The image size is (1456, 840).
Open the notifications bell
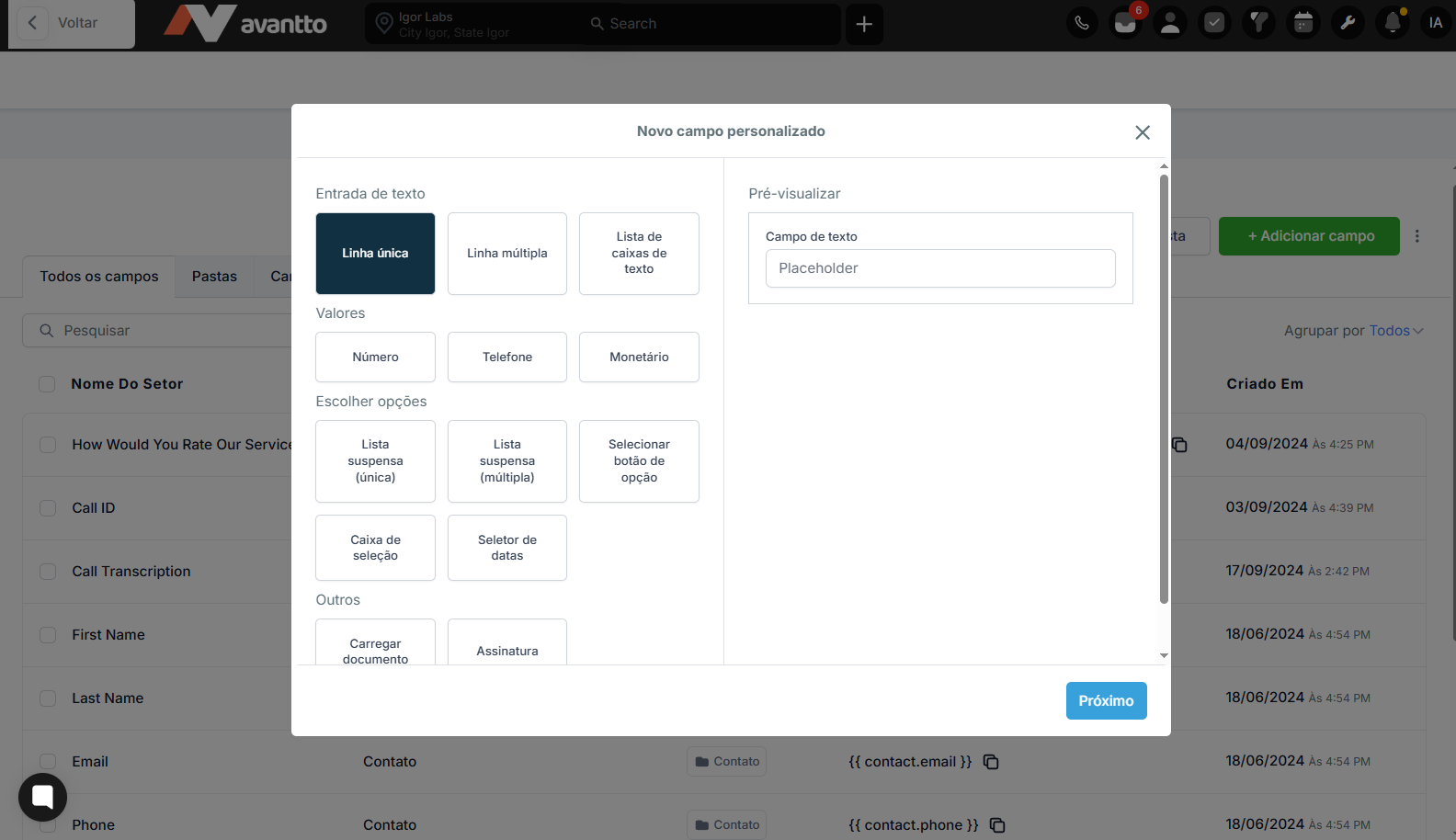(x=1393, y=23)
